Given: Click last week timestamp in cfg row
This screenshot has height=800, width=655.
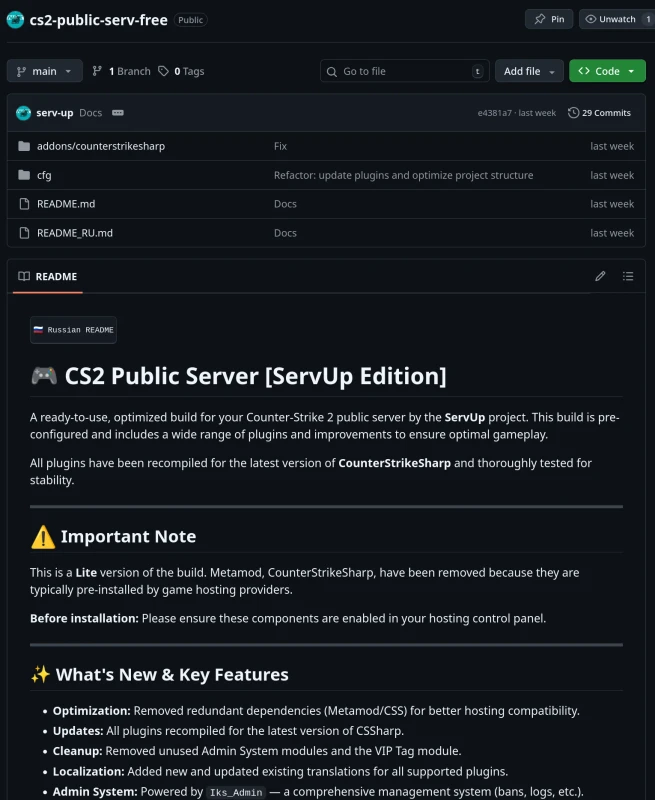Looking at the screenshot, I should coord(612,176).
